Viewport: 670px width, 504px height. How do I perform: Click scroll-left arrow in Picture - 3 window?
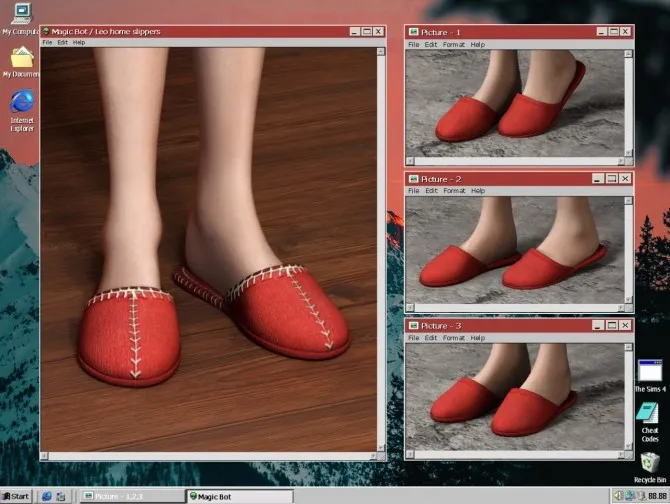point(410,455)
